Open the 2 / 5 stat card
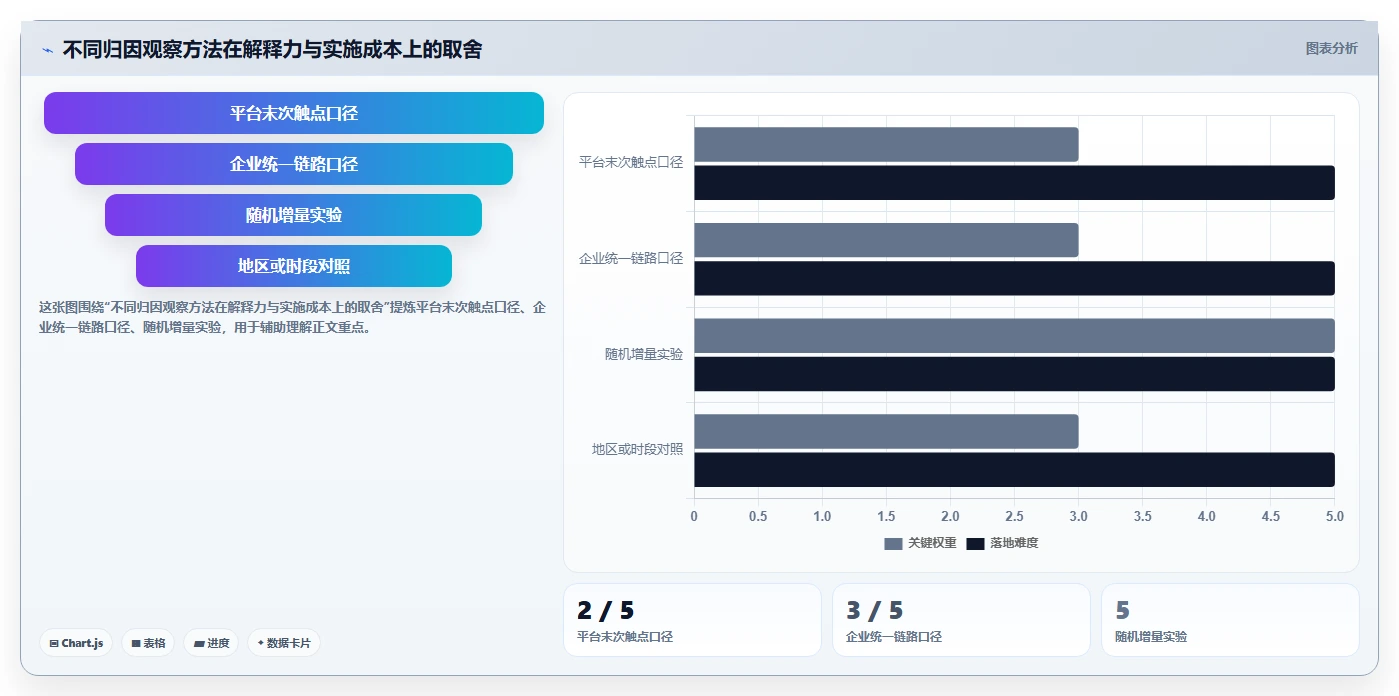This screenshot has width=1399, height=696. pyautogui.click(x=692, y=620)
